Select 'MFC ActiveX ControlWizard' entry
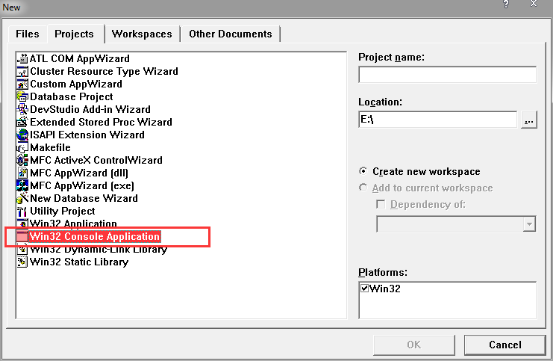 (x=96, y=160)
